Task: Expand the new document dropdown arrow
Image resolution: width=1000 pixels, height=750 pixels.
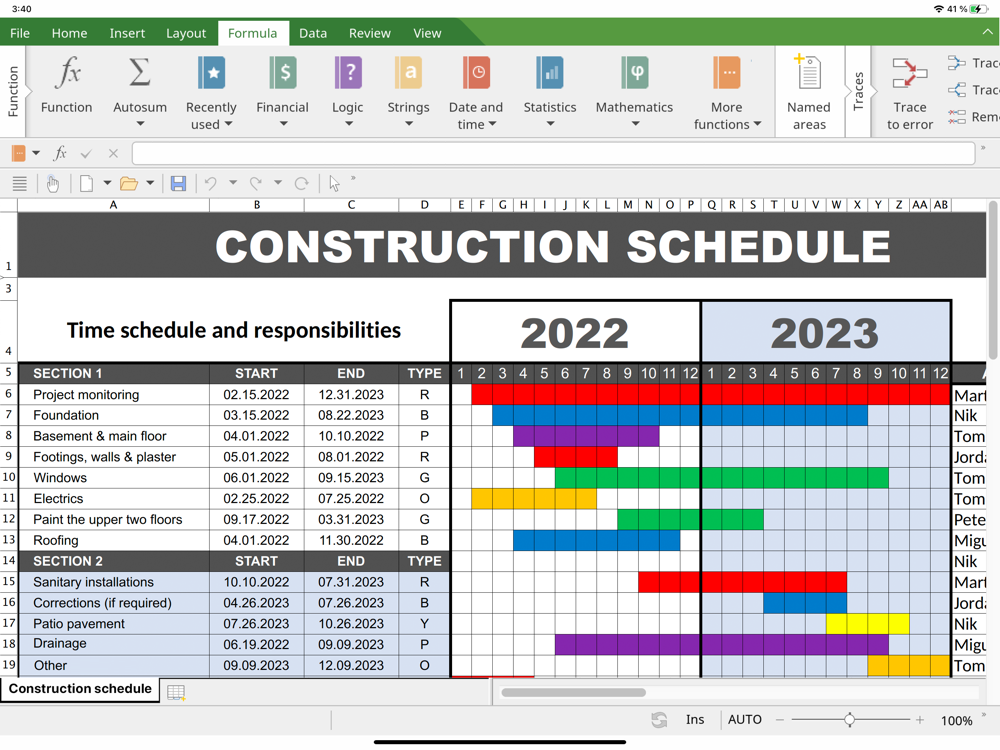Action: click(107, 183)
